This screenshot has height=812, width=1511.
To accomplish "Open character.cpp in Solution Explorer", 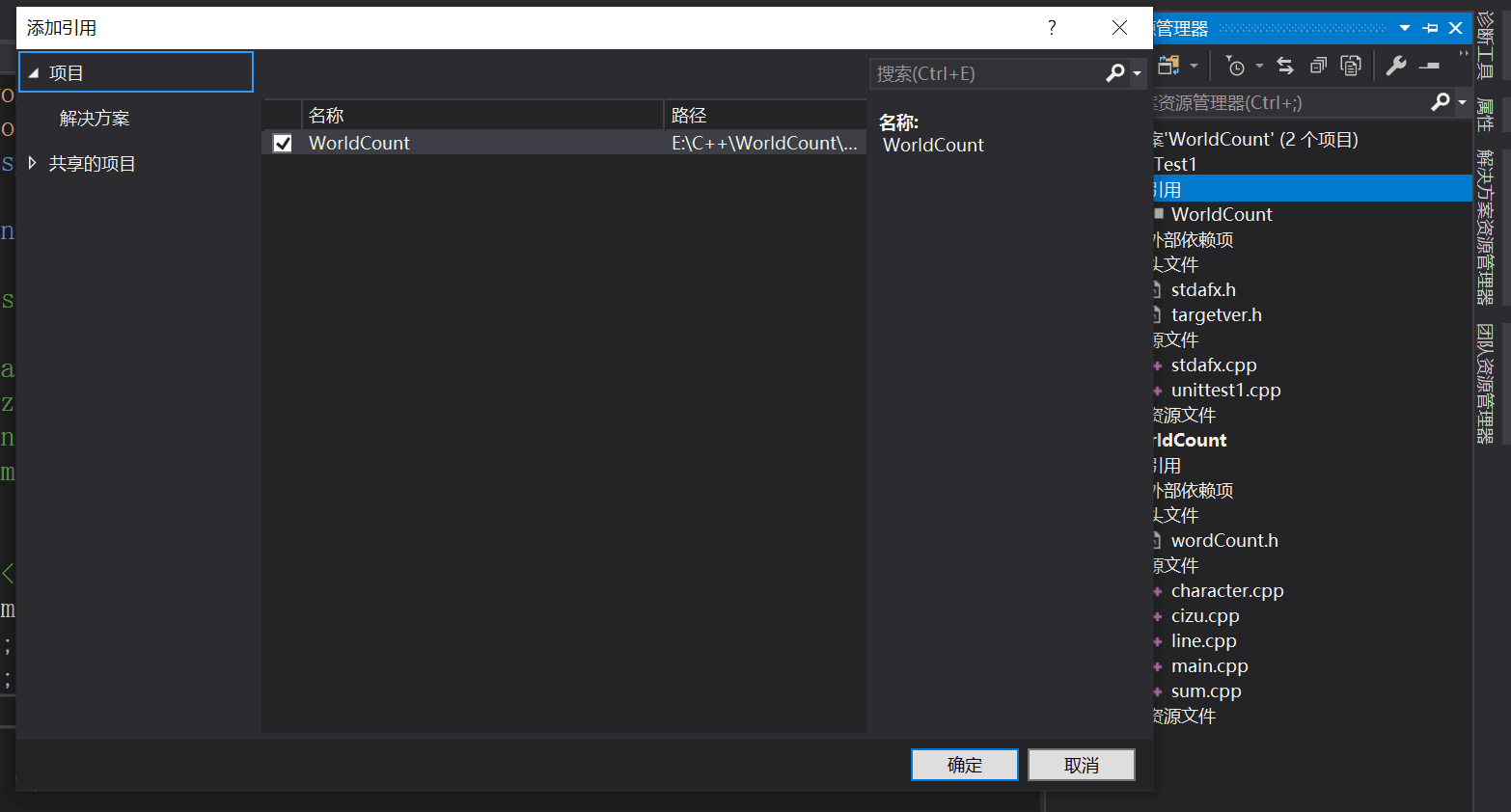I will point(1227,590).
